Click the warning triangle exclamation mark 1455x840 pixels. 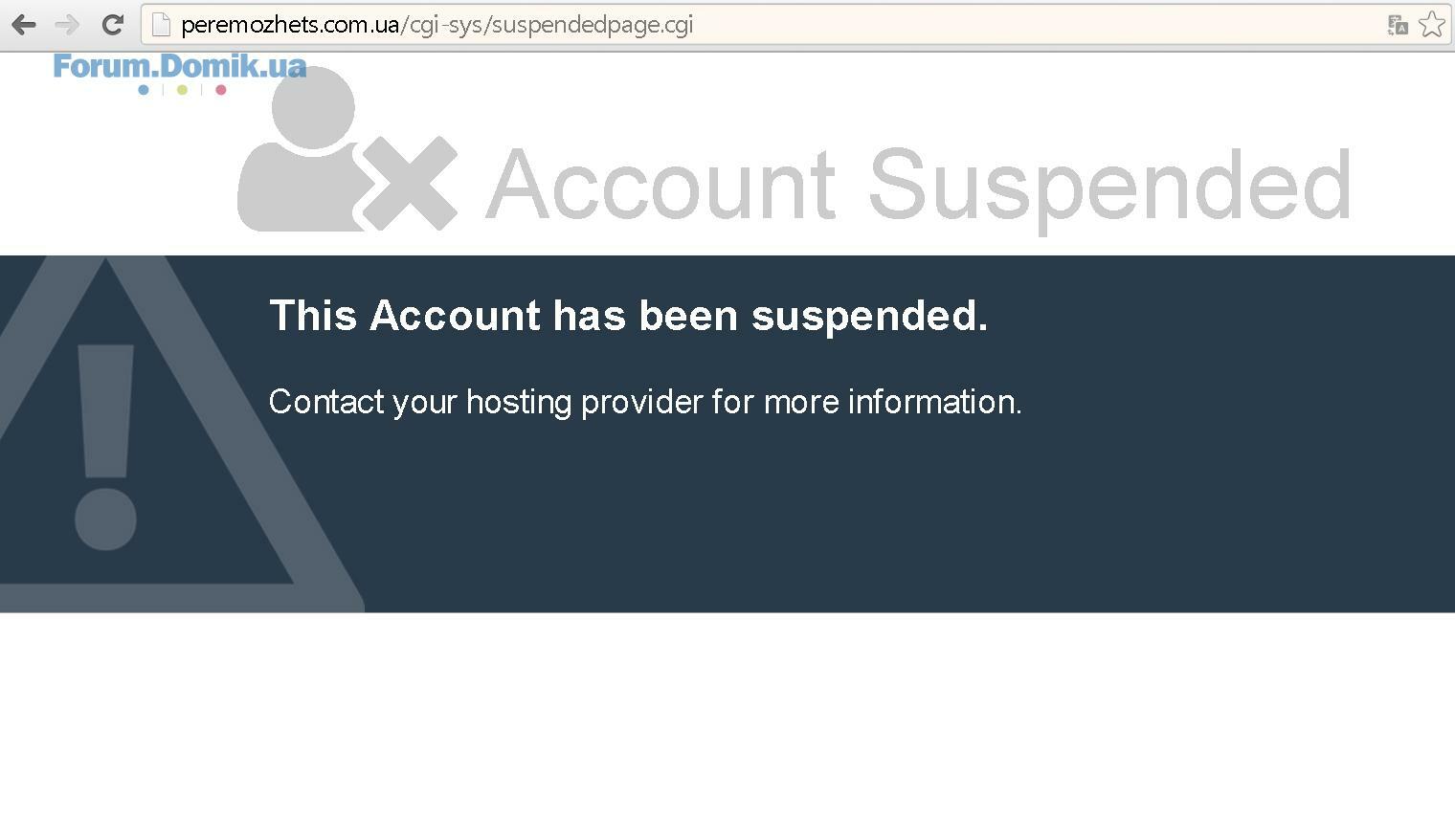[x=105, y=447]
